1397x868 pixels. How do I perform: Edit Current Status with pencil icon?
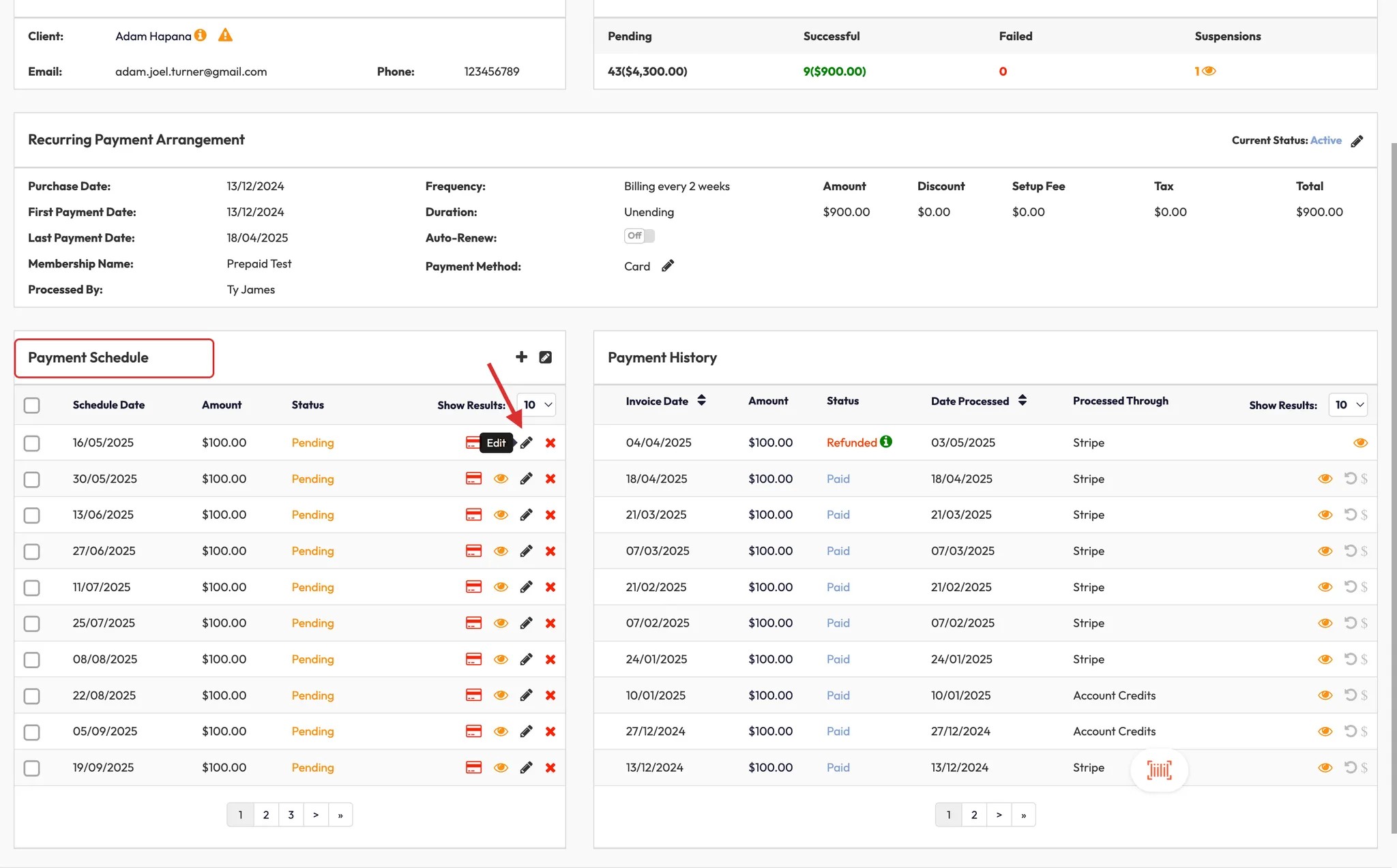coord(1357,141)
